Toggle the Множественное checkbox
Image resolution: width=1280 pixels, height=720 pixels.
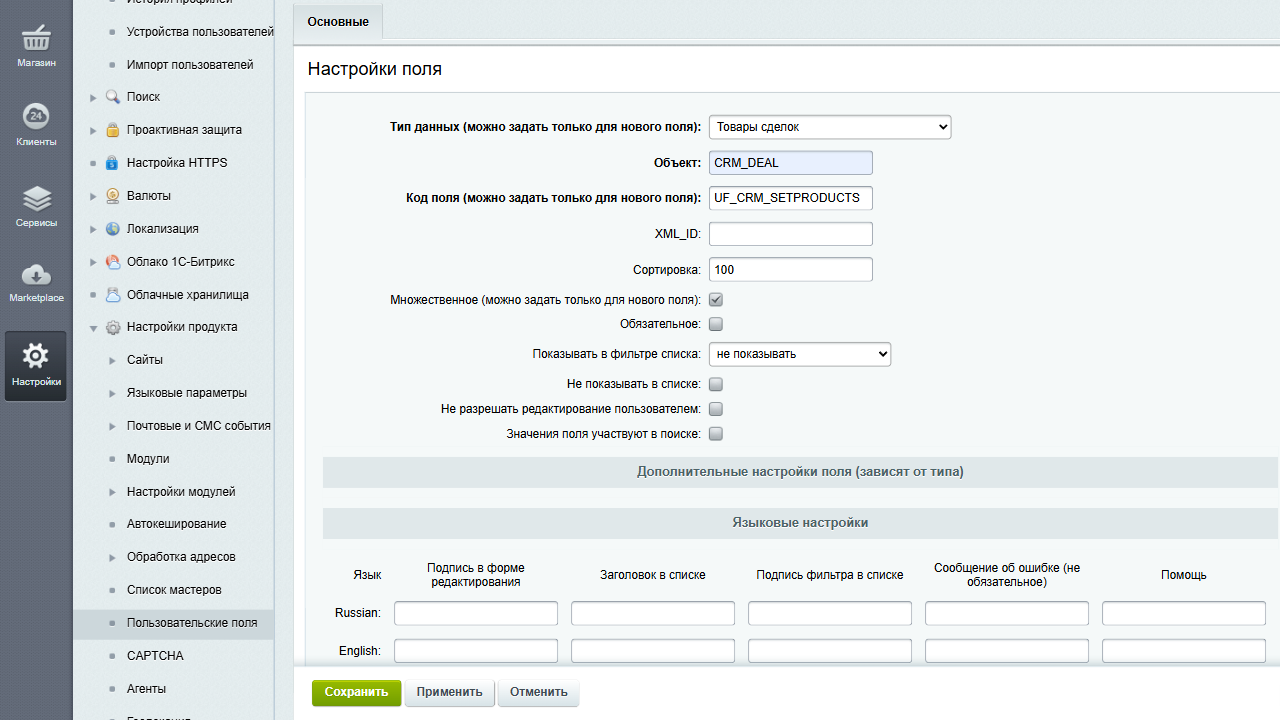716,299
